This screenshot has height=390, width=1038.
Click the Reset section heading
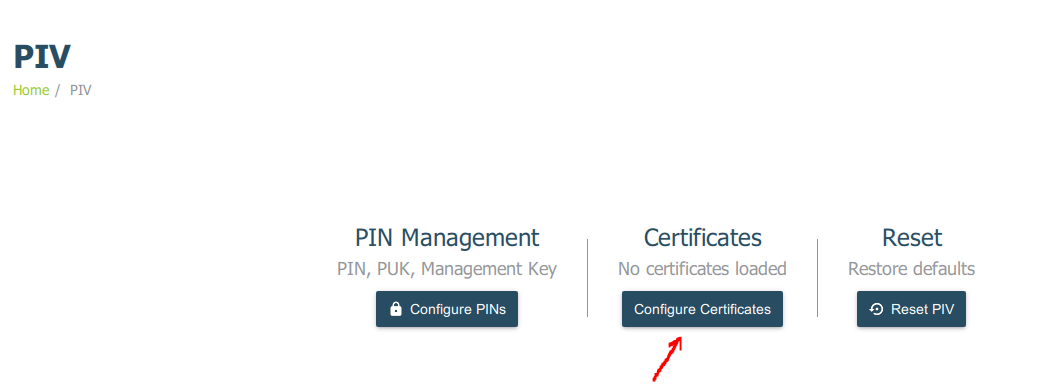(912, 238)
